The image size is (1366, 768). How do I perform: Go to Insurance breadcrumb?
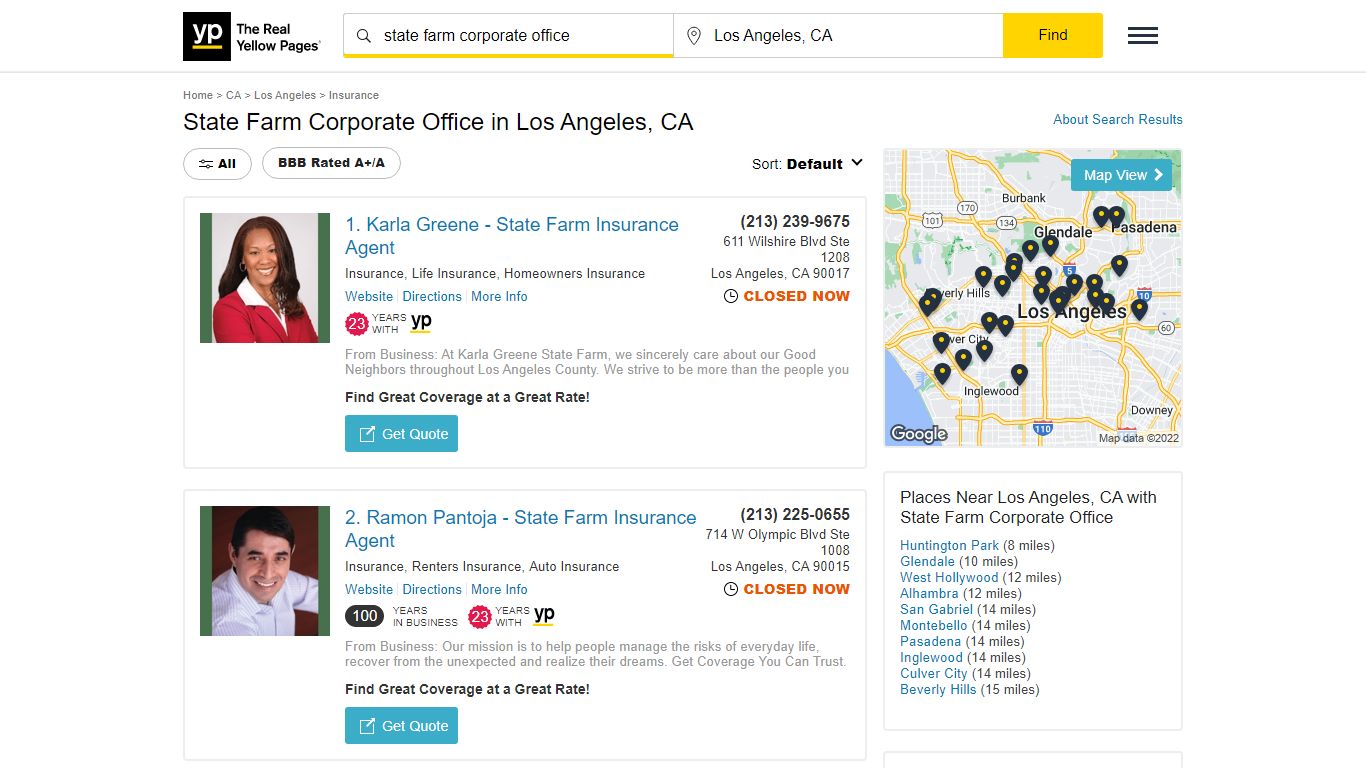click(354, 95)
